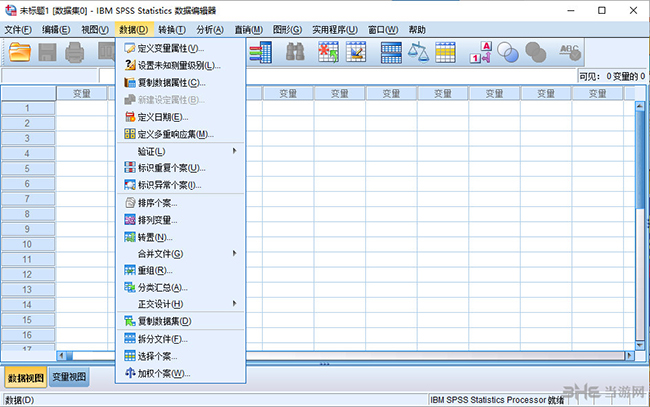Image resolution: width=650 pixels, height=407 pixels.
Task: Expand the 正交设计(H) submenu
Action: [x=181, y=304]
